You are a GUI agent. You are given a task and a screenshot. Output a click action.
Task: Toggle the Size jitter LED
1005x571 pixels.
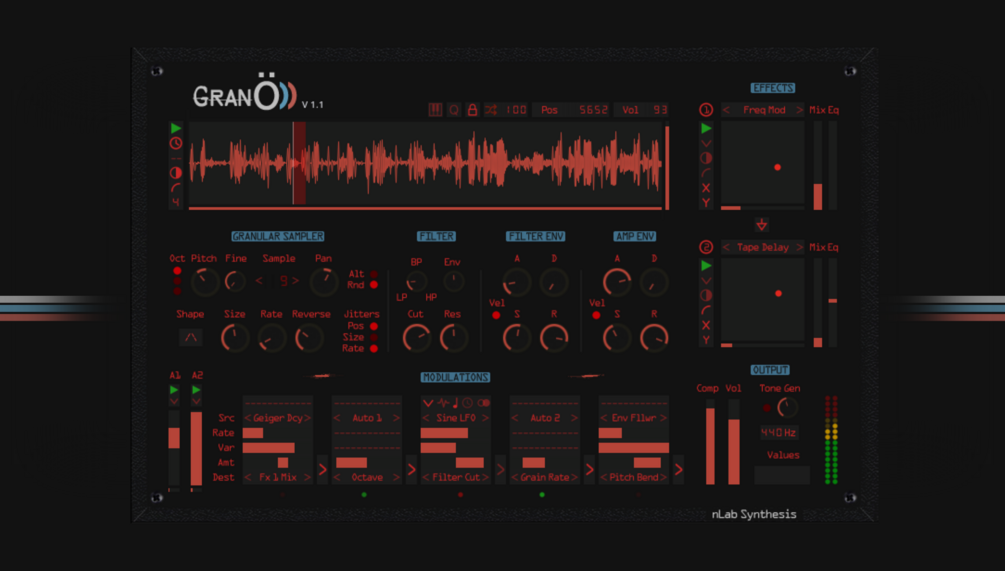tap(374, 337)
